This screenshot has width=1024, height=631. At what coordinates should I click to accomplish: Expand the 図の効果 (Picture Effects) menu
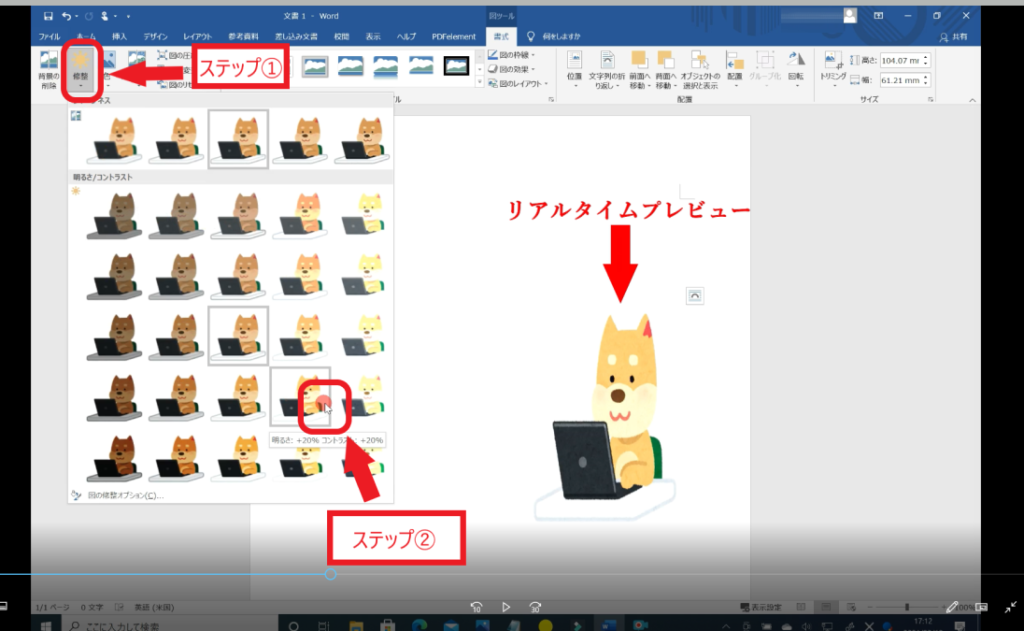tap(511, 69)
